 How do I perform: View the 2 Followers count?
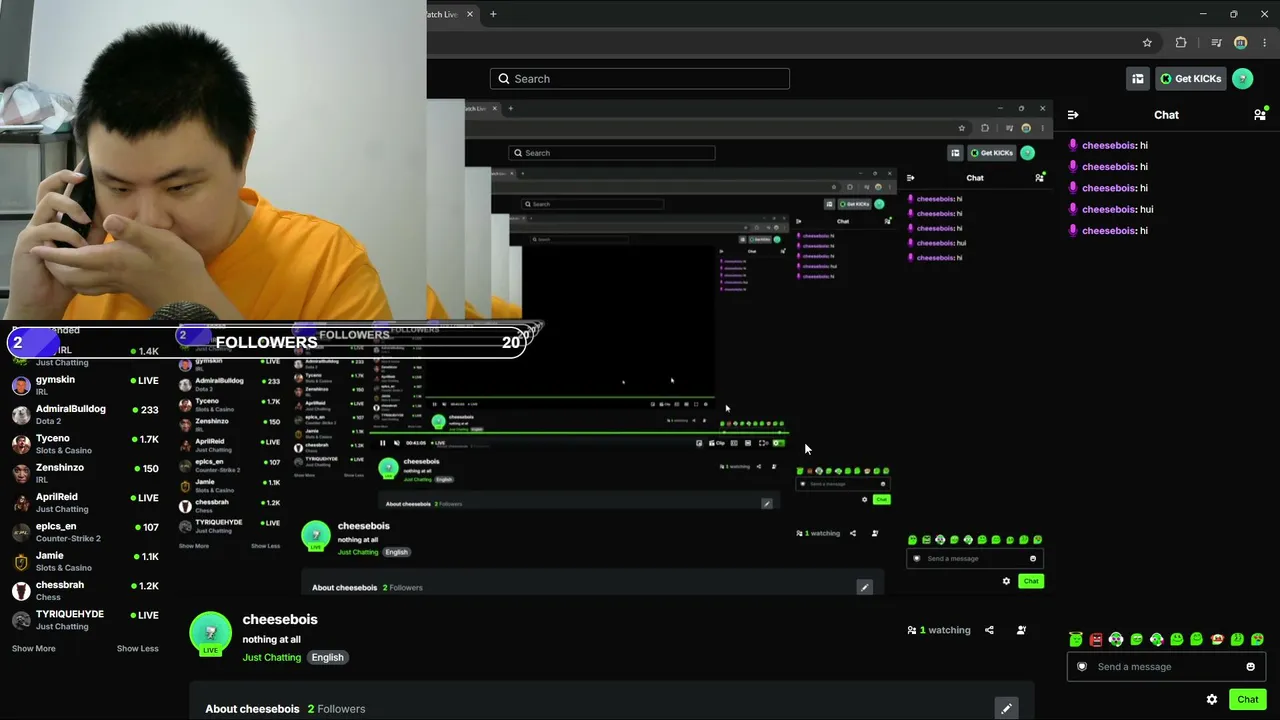(x=336, y=709)
